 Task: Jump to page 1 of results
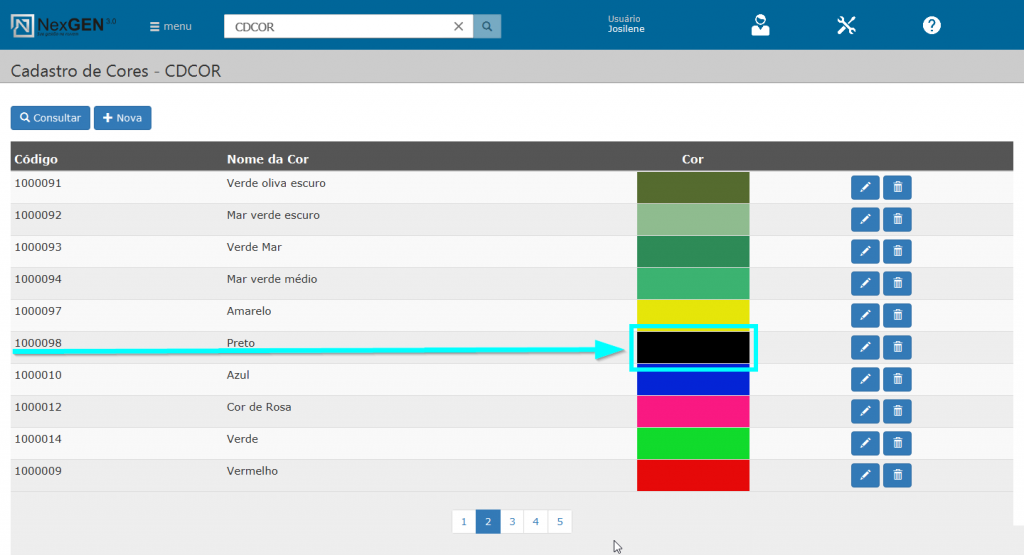pyautogui.click(x=463, y=522)
